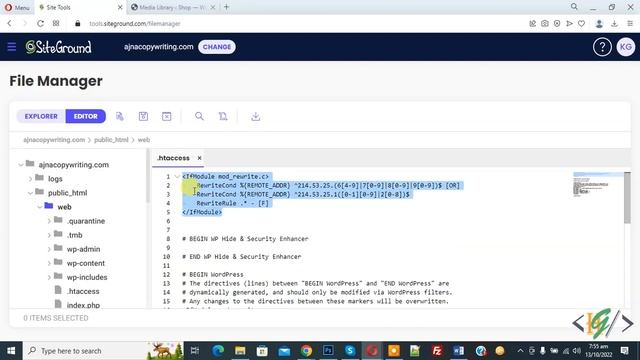Save the file with the save icon
The width and height of the screenshot is (640, 360).
click(143, 116)
